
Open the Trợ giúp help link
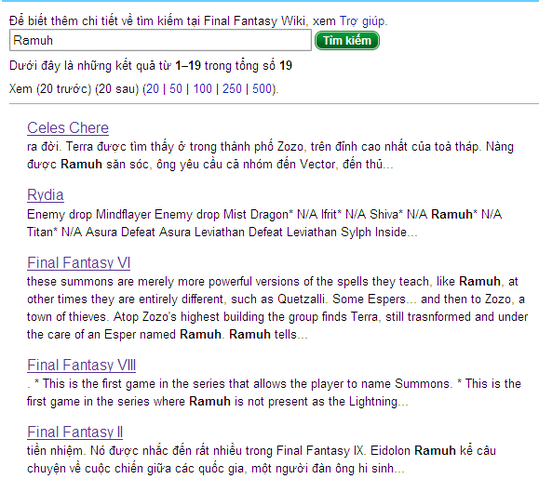[x=362, y=21]
